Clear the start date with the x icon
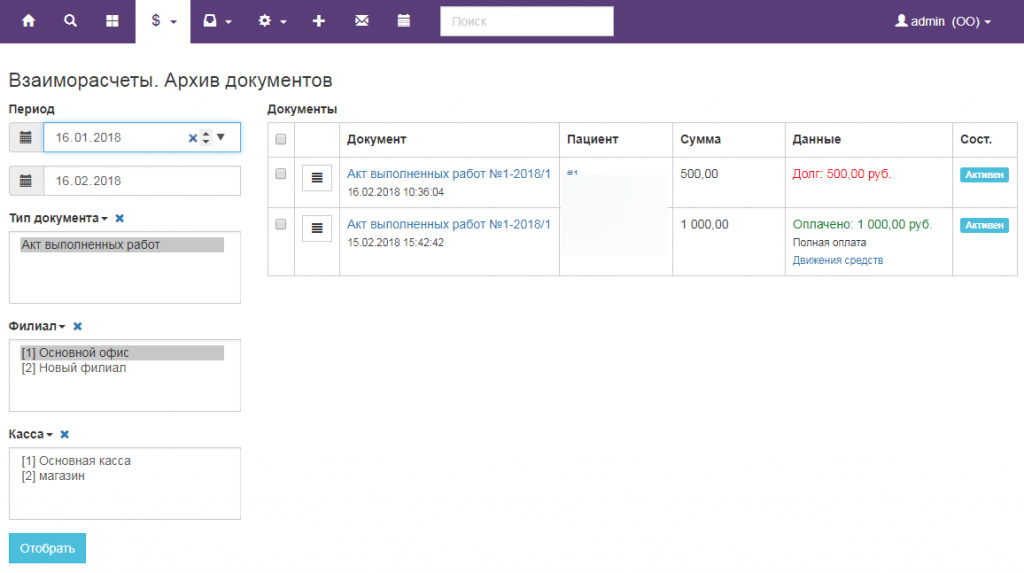1024x573 pixels. [193, 138]
